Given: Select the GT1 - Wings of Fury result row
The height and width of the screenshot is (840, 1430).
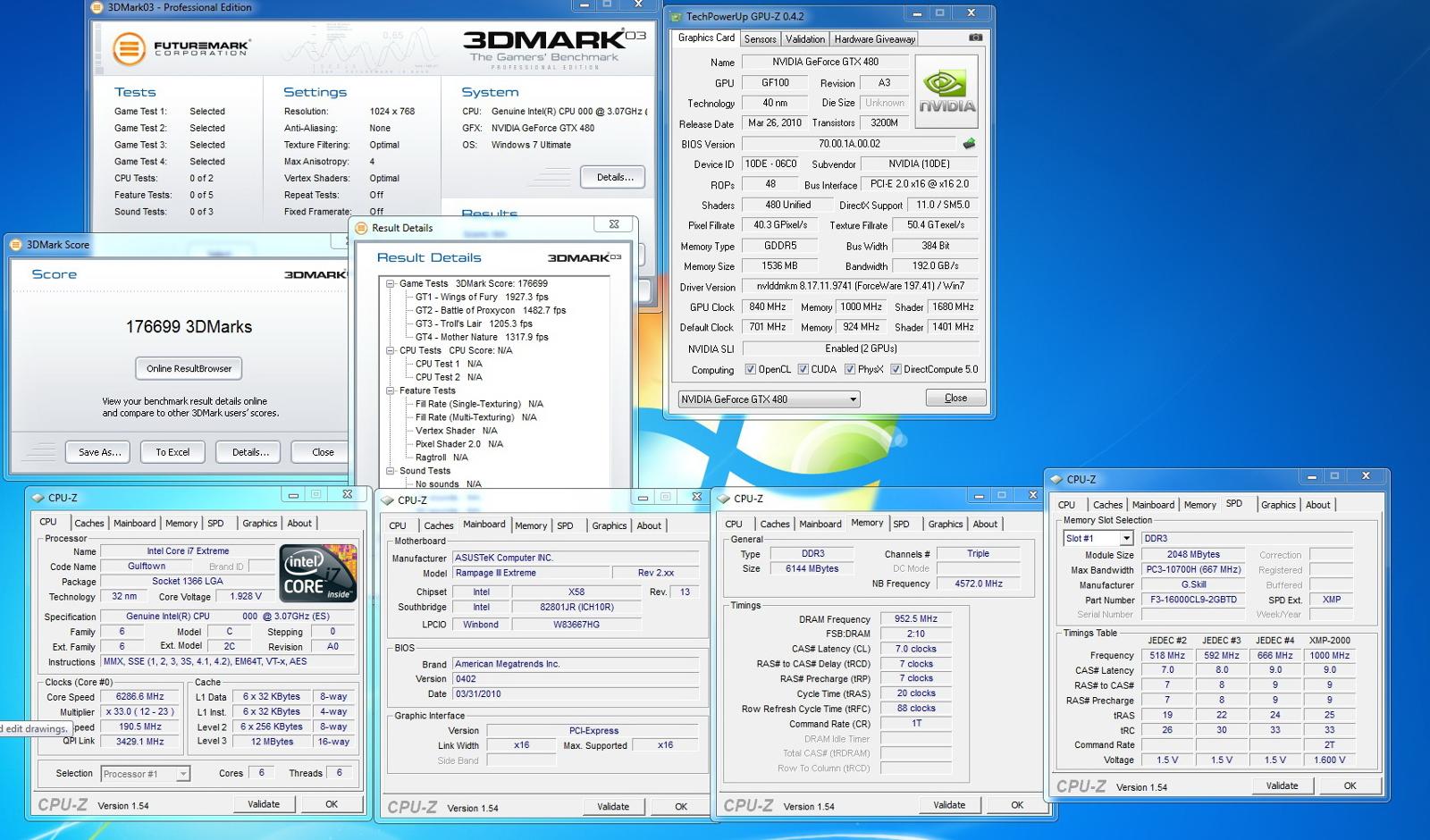Looking at the screenshot, I should pos(482,297).
